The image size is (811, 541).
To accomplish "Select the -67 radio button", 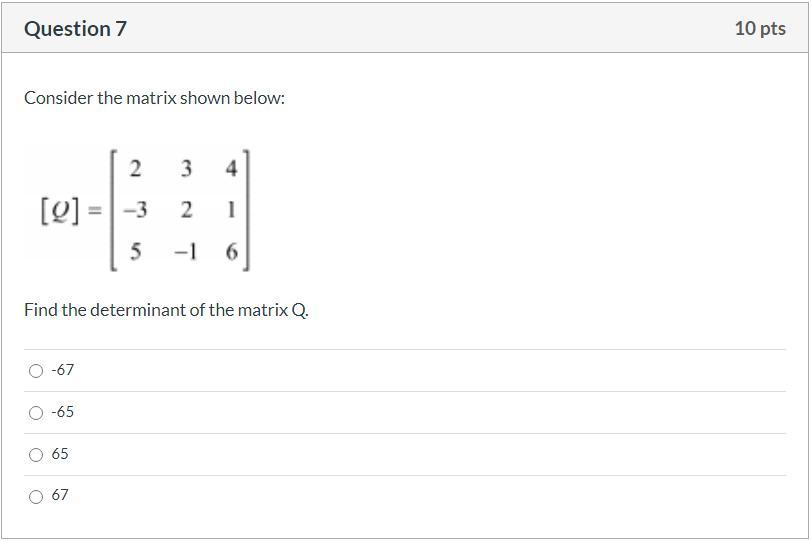I will coord(36,371).
